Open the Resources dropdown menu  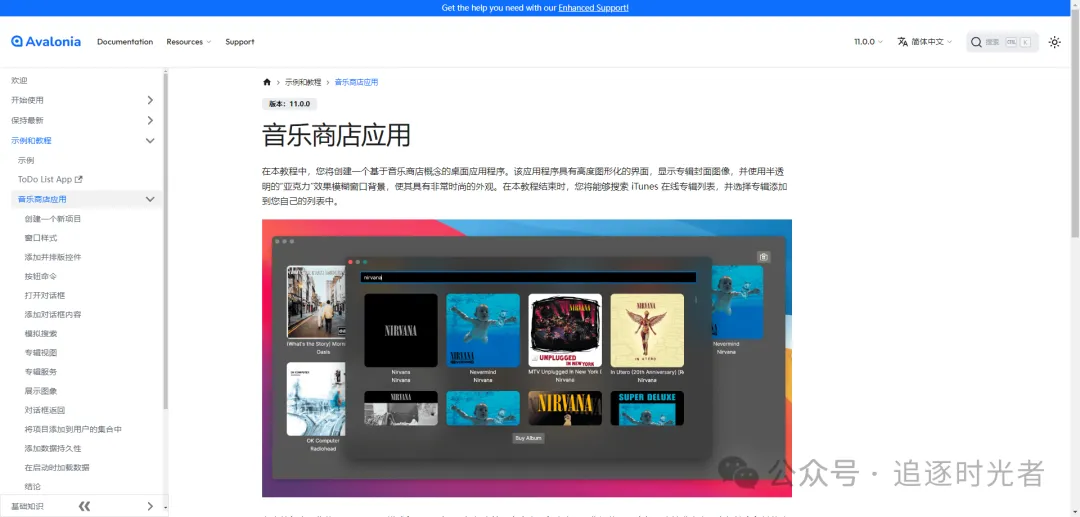coord(189,42)
